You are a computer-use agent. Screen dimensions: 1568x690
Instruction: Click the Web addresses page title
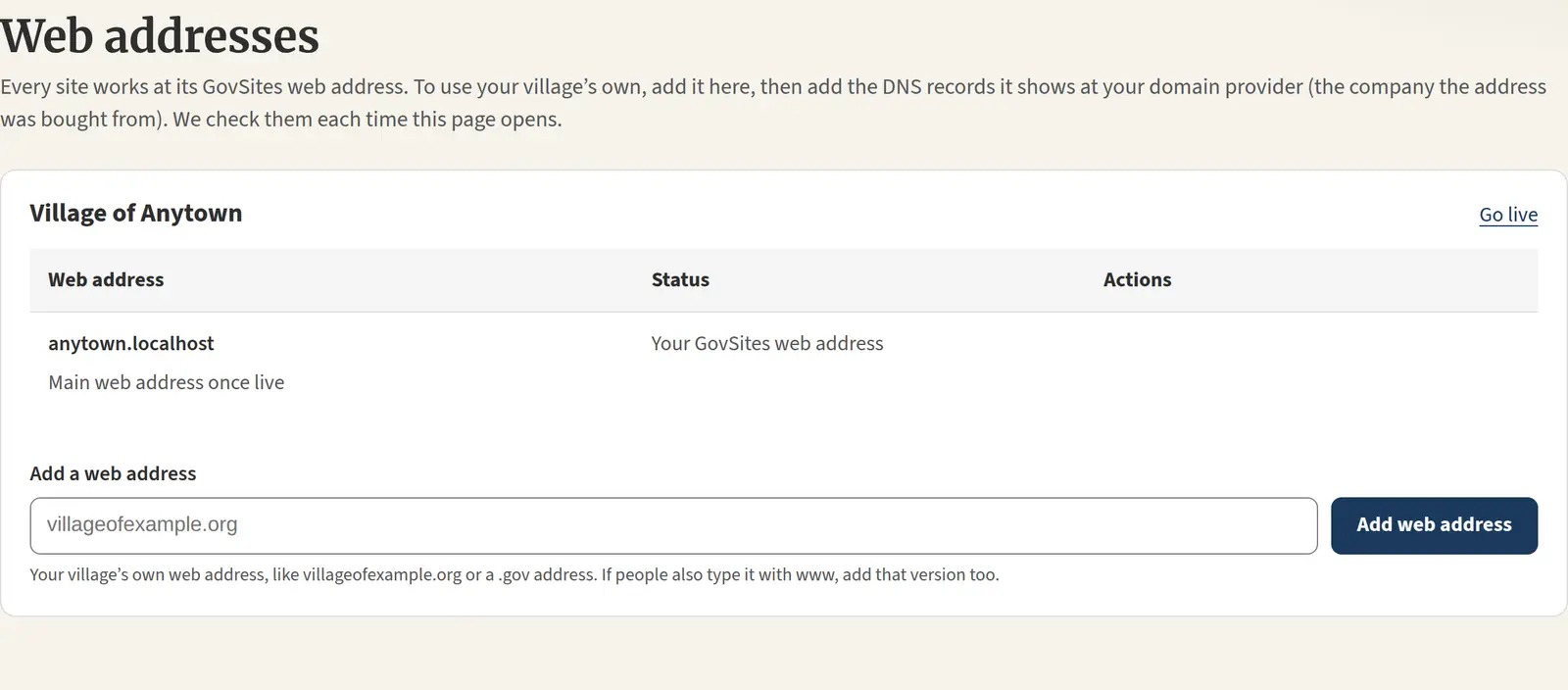pos(160,36)
